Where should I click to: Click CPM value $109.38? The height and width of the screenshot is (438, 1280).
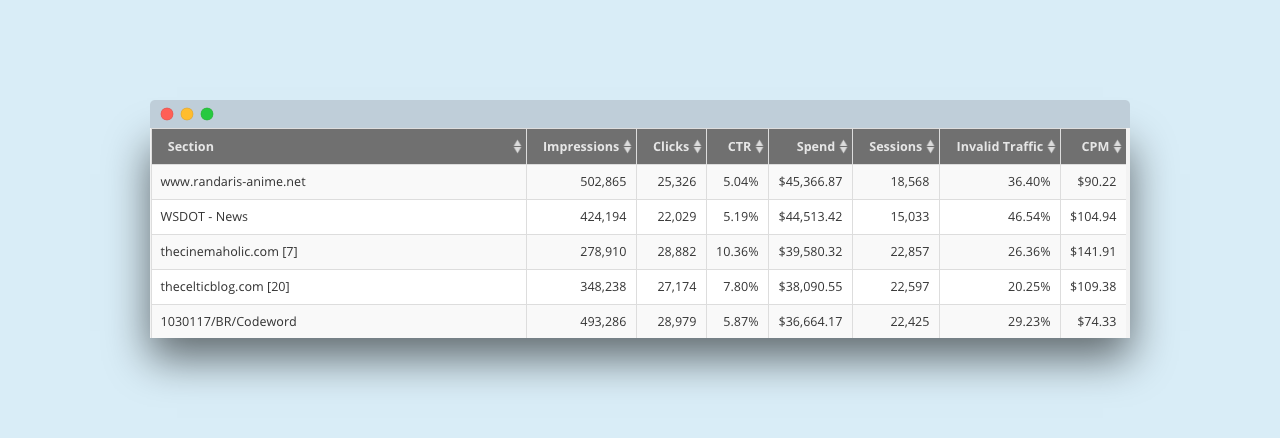[1093, 287]
